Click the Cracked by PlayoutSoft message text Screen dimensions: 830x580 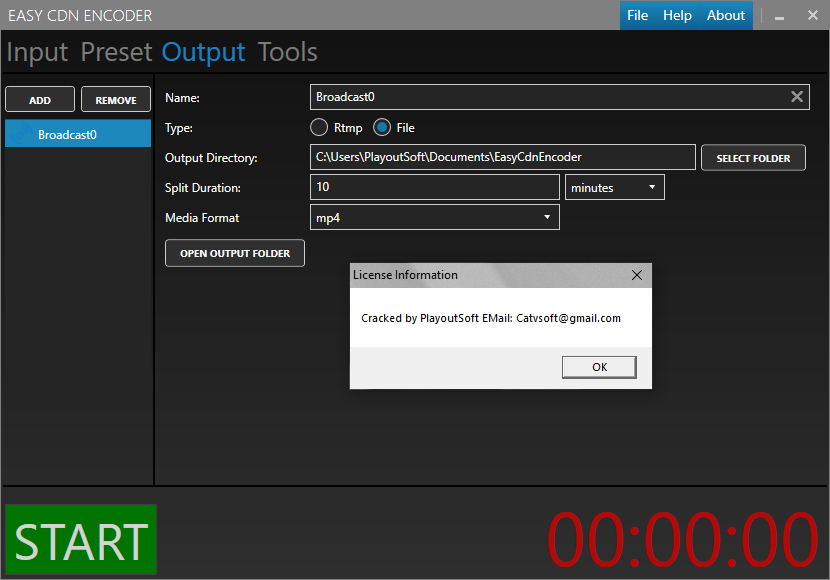491,318
